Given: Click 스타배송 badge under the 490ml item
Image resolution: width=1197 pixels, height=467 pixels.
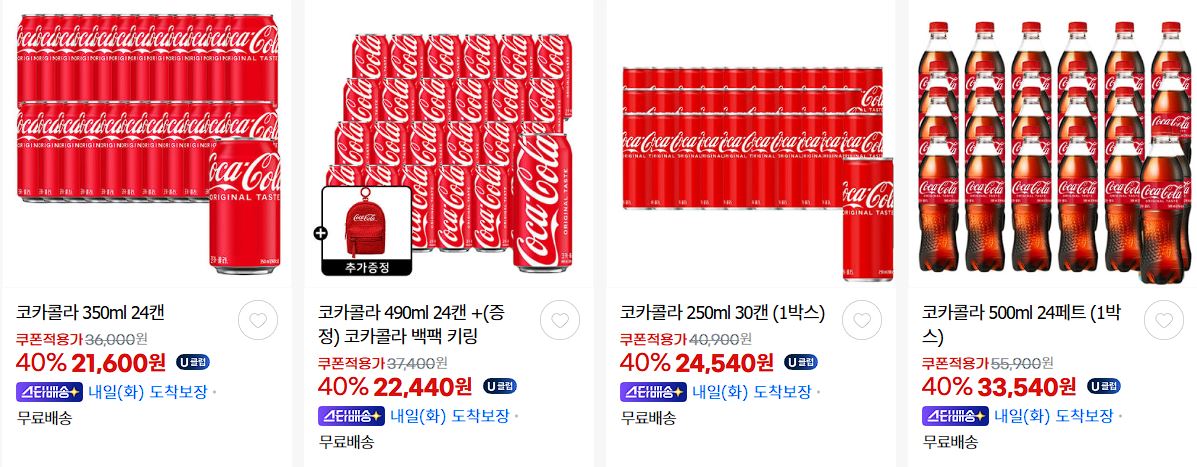Looking at the screenshot, I should [351, 416].
